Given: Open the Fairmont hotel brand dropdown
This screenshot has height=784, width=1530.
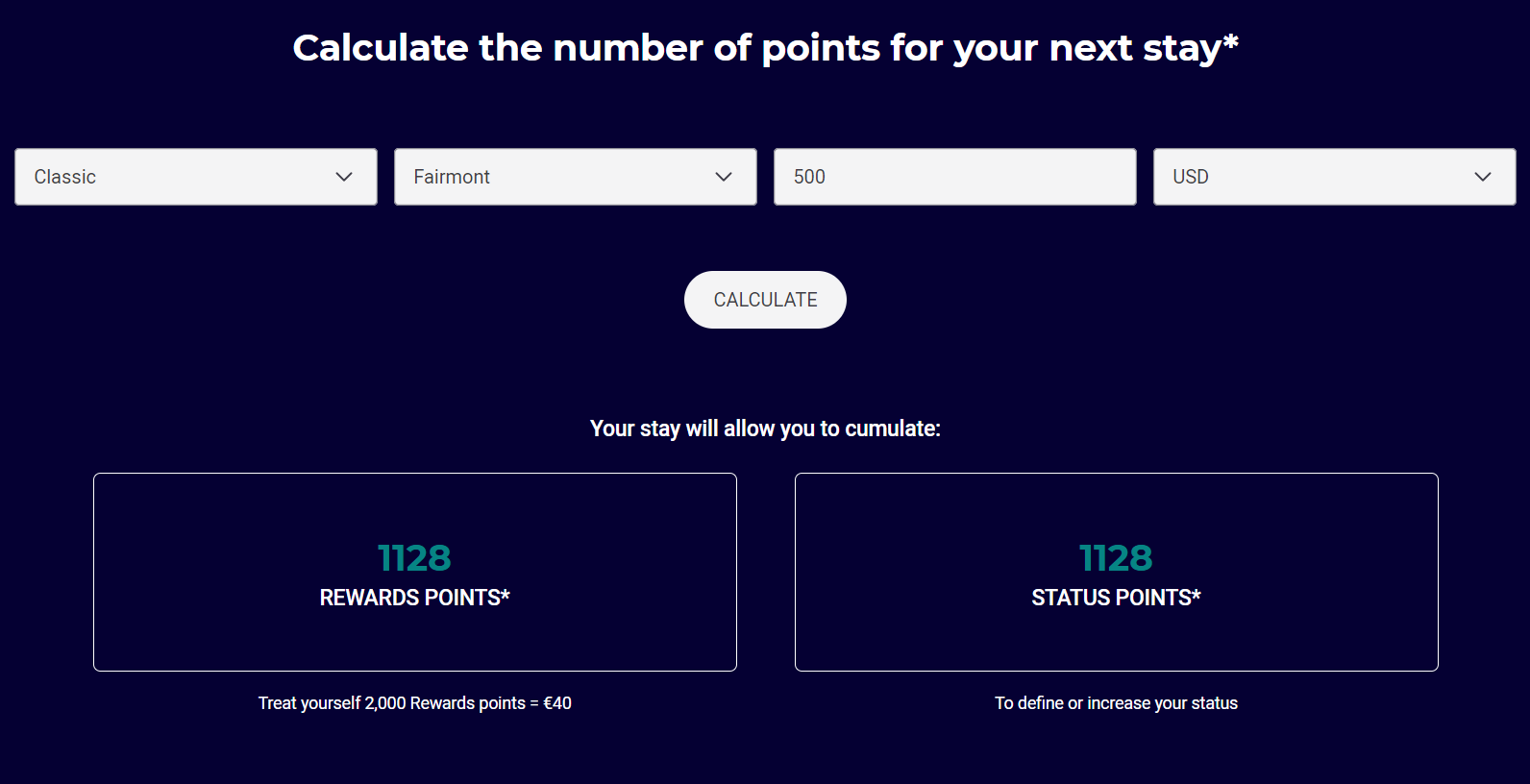Looking at the screenshot, I should tap(575, 177).
